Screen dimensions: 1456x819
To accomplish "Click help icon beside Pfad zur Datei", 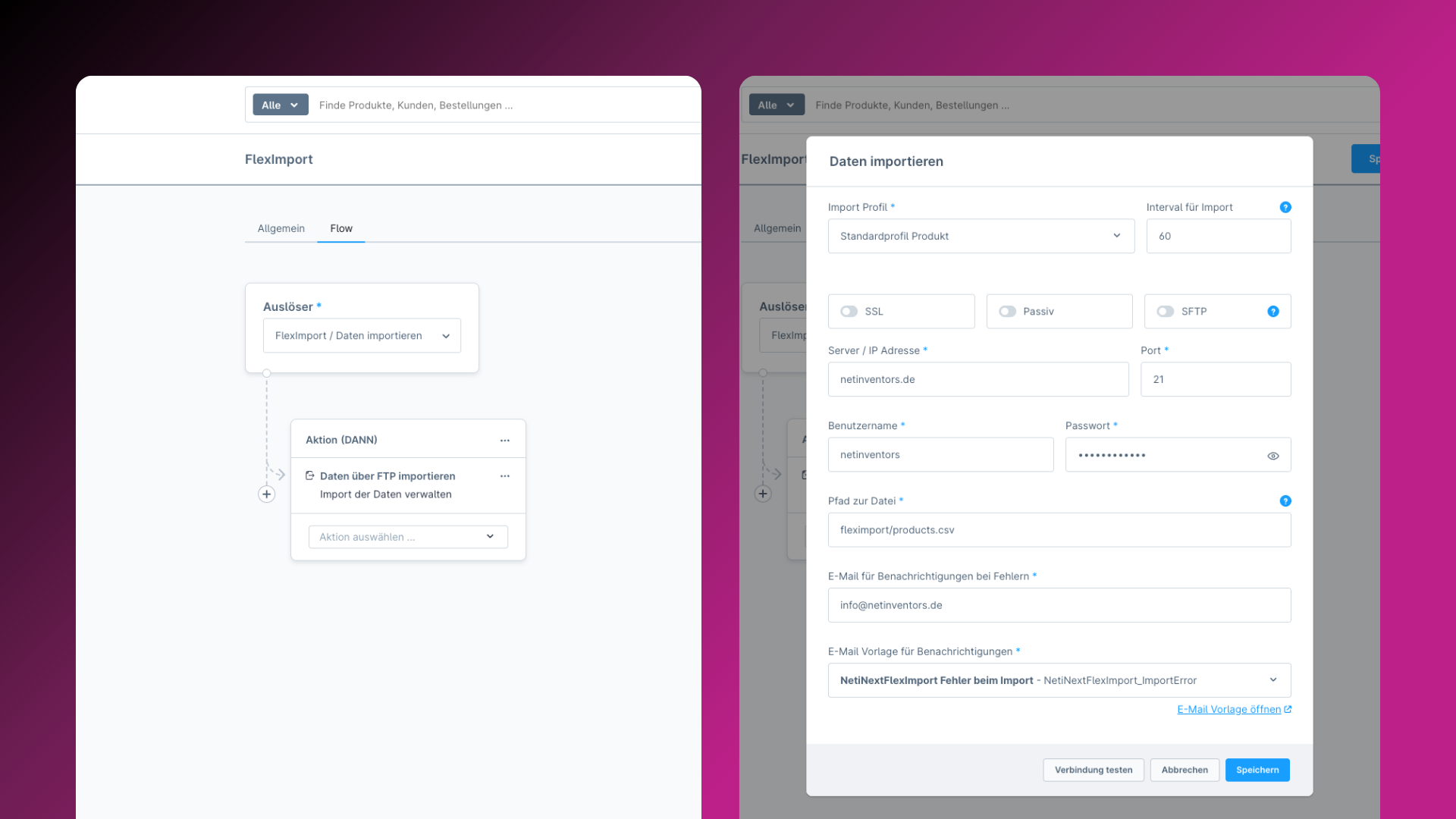I will click(x=1285, y=501).
